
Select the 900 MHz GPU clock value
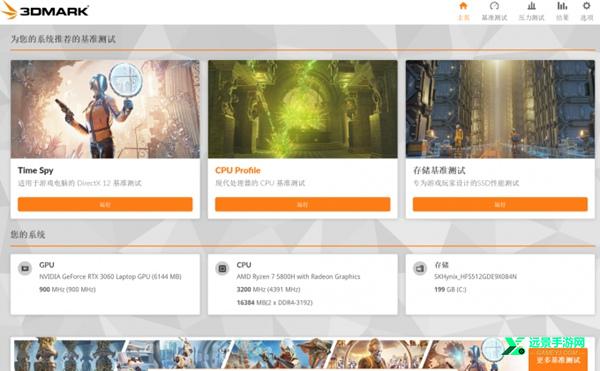(x=67, y=290)
